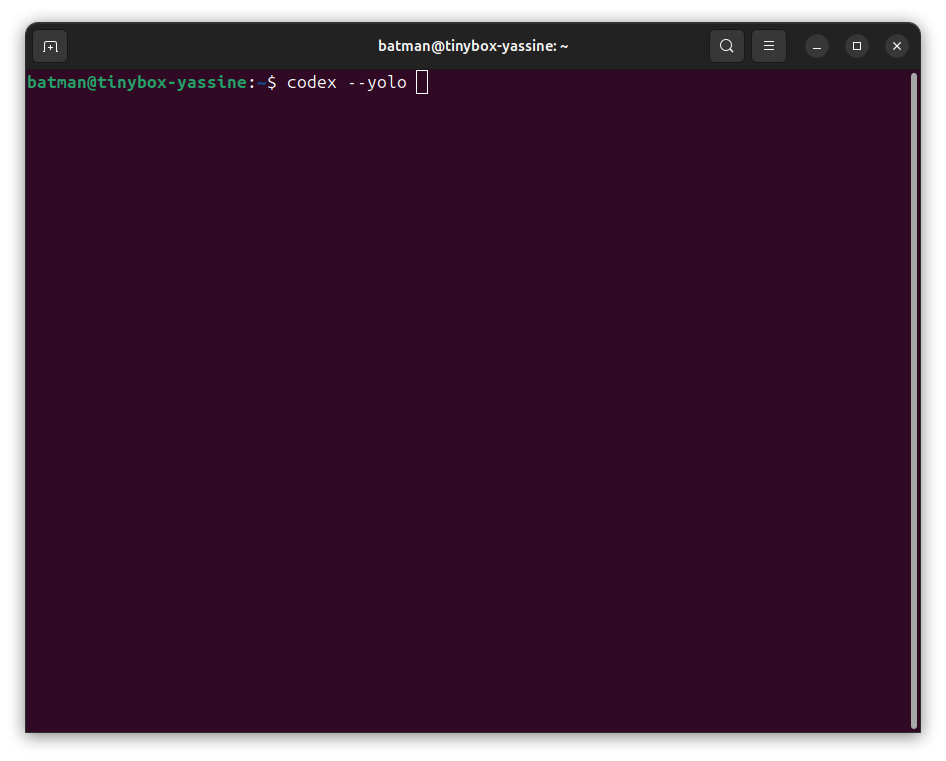Click the top end of the scrollbar
Image resolution: width=946 pixels, height=761 pixels.
[914, 78]
